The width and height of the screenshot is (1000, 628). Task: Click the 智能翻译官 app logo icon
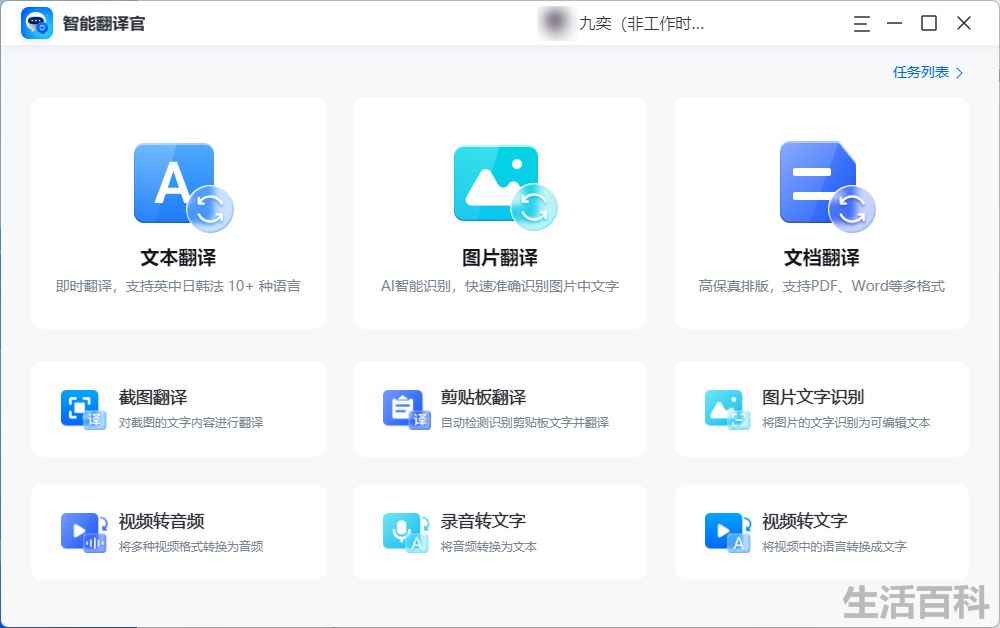(x=36, y=24)
